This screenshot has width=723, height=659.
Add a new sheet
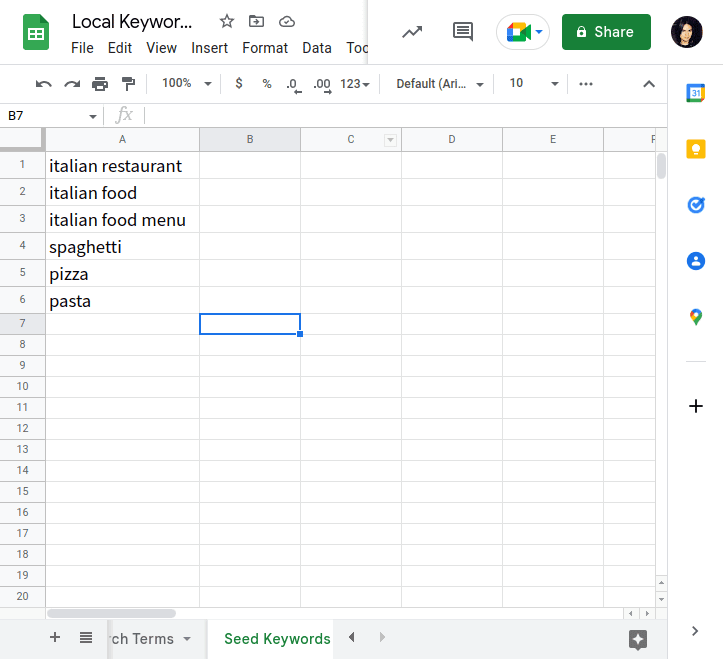(55, 637)
